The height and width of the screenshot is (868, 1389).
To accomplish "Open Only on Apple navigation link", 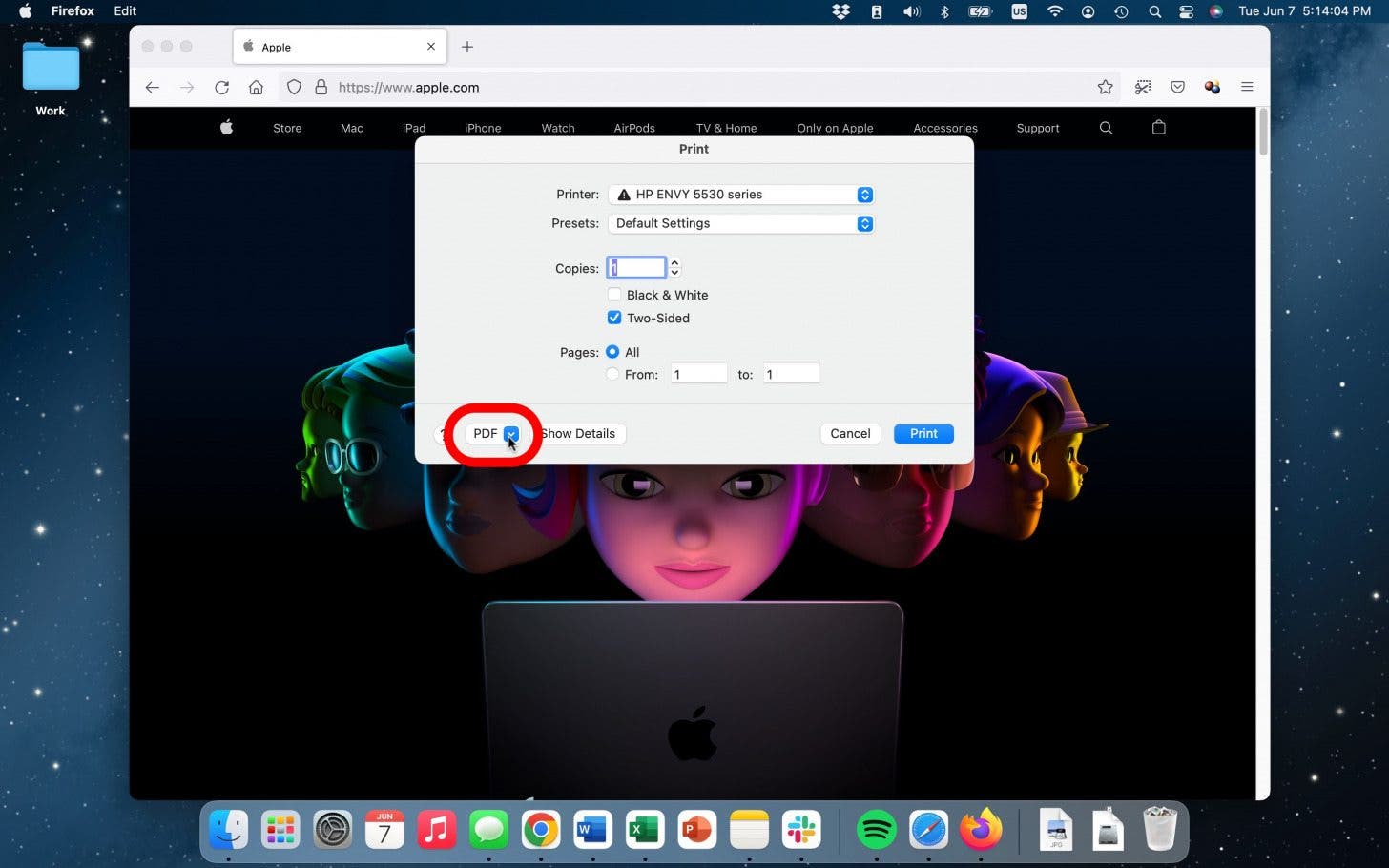I will click(x=835, y=128).
